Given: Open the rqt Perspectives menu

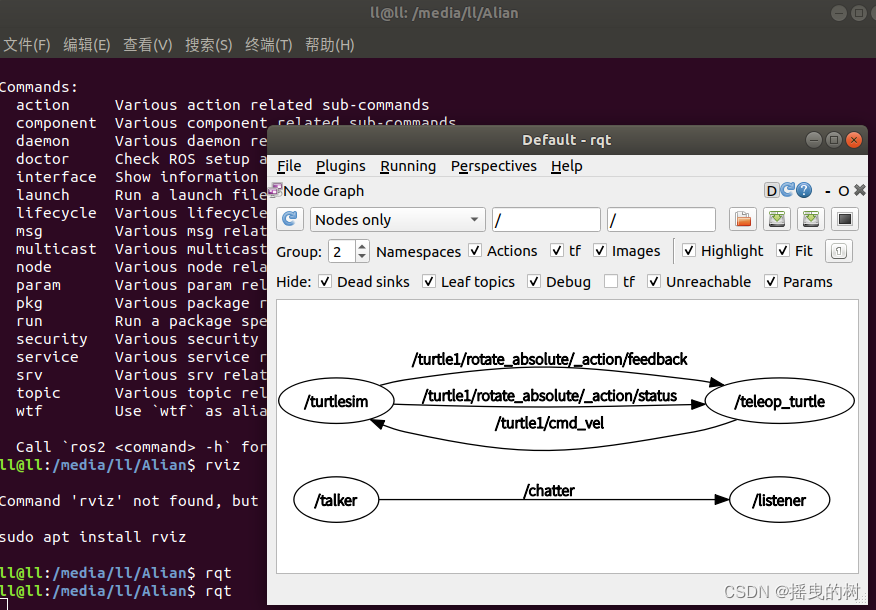Looking at the screenshot, I should click(x=494, y=166).
